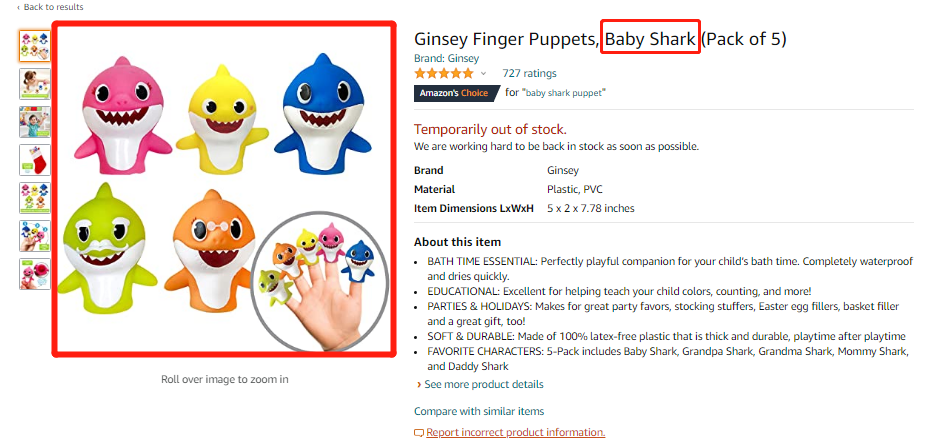926x444 pixels.
Task: Select the red Christmas stocking thumbnail
Action: click(34, 160)
